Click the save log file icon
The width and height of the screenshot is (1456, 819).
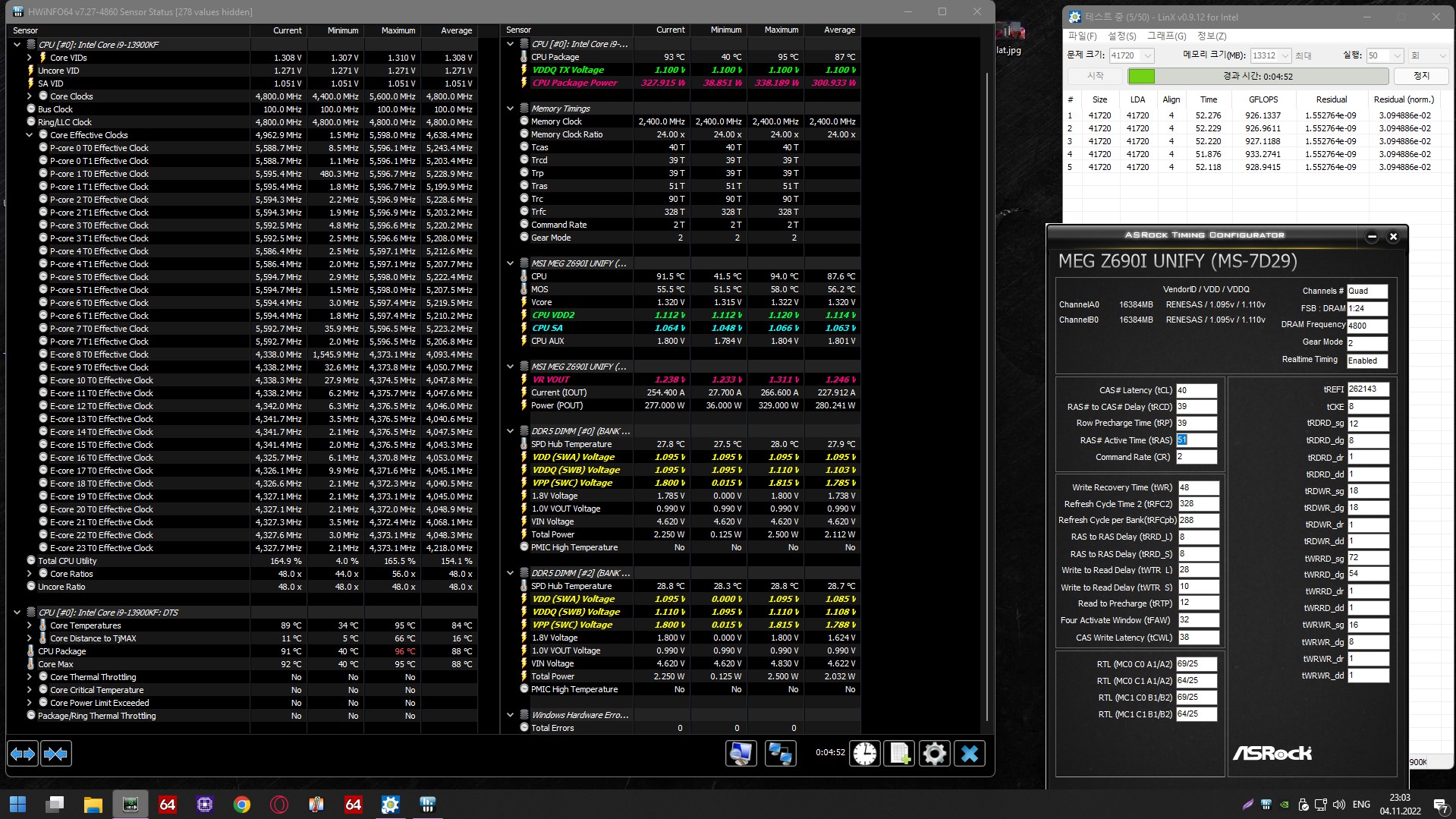pos(899,753)
